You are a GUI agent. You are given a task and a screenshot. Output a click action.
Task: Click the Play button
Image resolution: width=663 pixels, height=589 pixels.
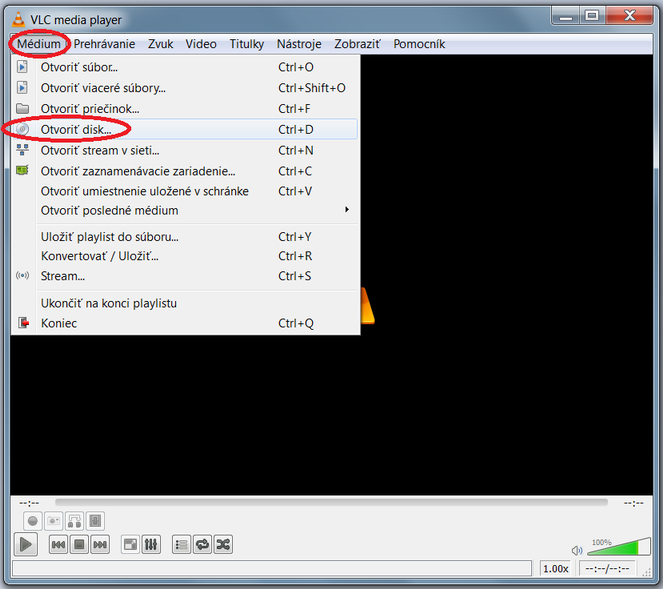point(26,544)
